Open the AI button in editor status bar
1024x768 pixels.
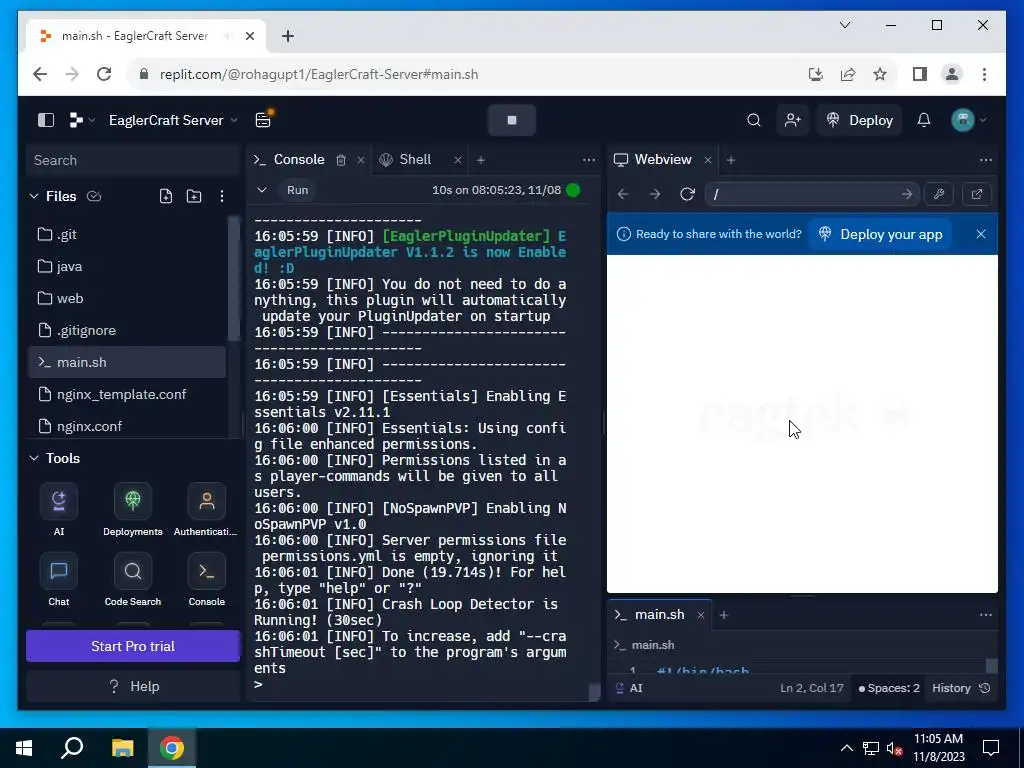[630, 688]
